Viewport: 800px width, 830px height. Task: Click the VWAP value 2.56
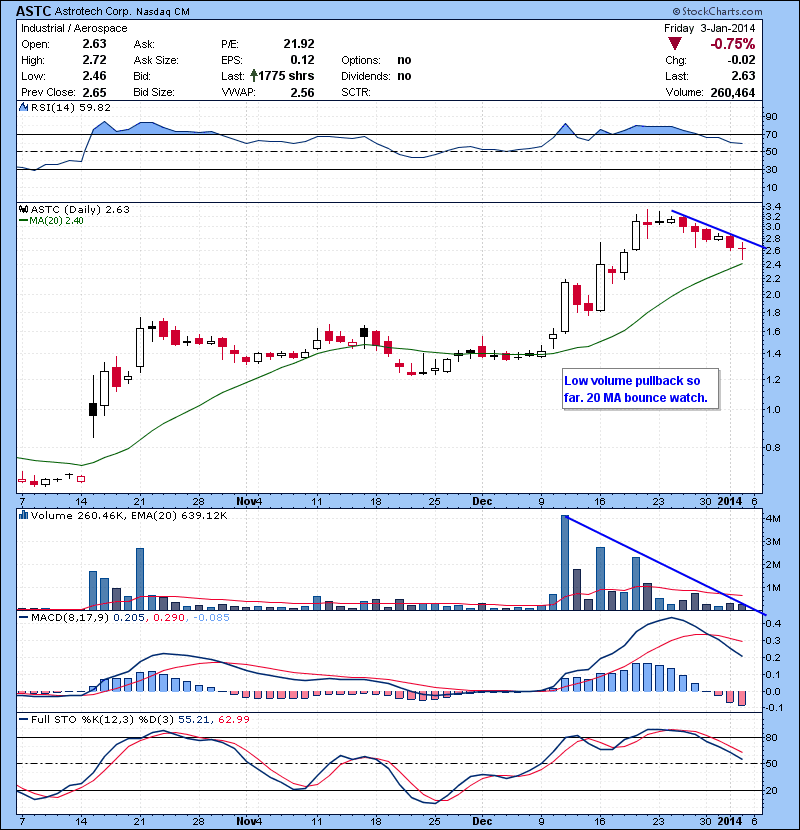pos(302,93)
